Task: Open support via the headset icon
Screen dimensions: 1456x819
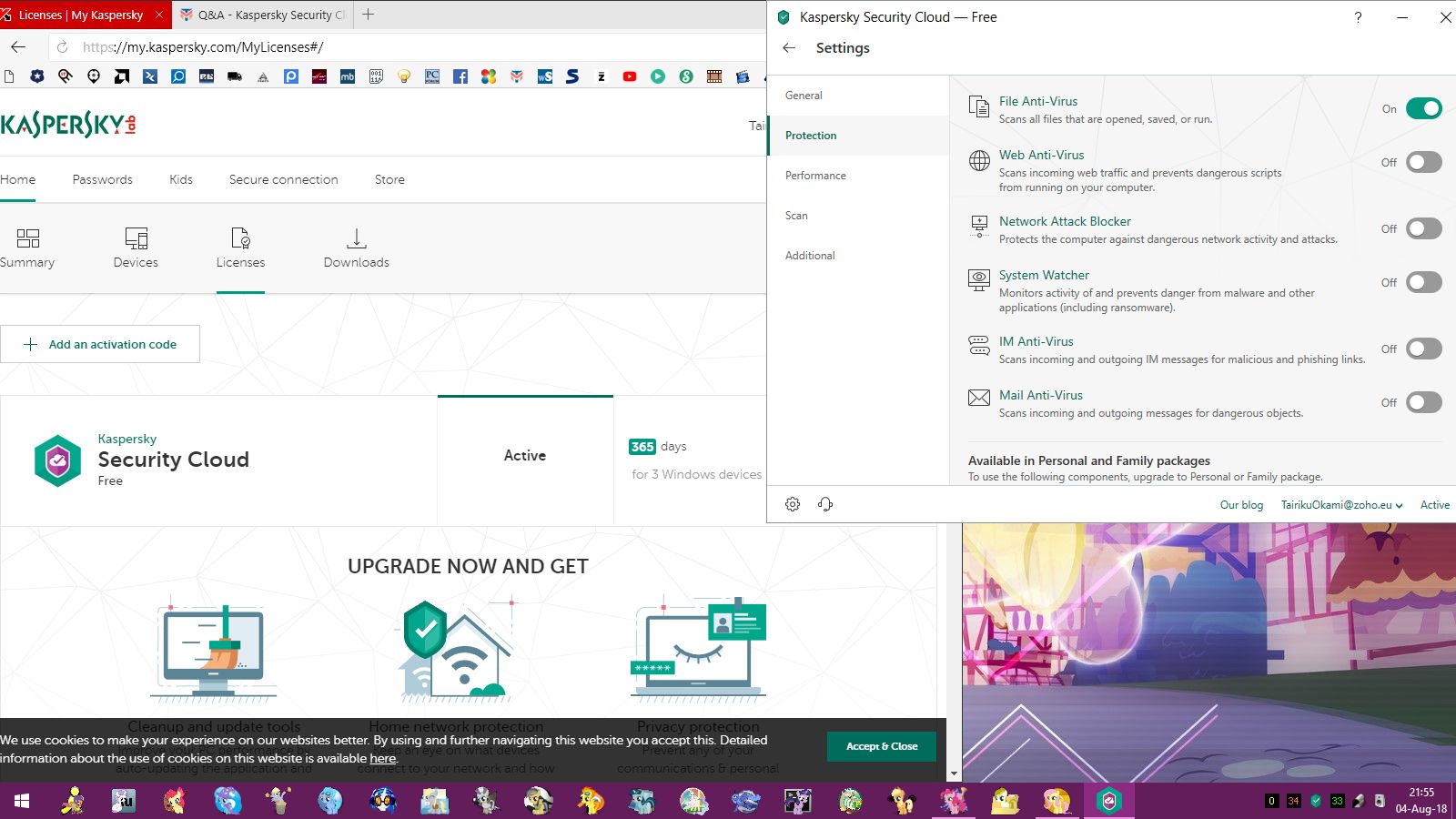Action: (825, 504)
